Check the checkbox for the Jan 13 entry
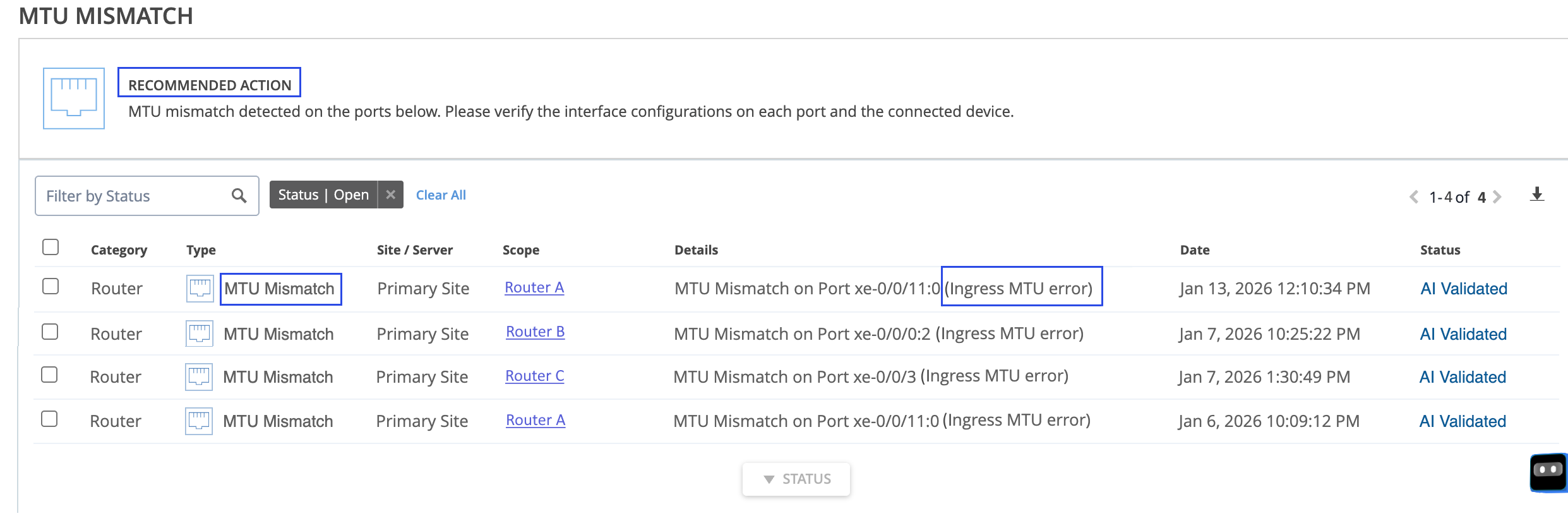 (50, 286)
